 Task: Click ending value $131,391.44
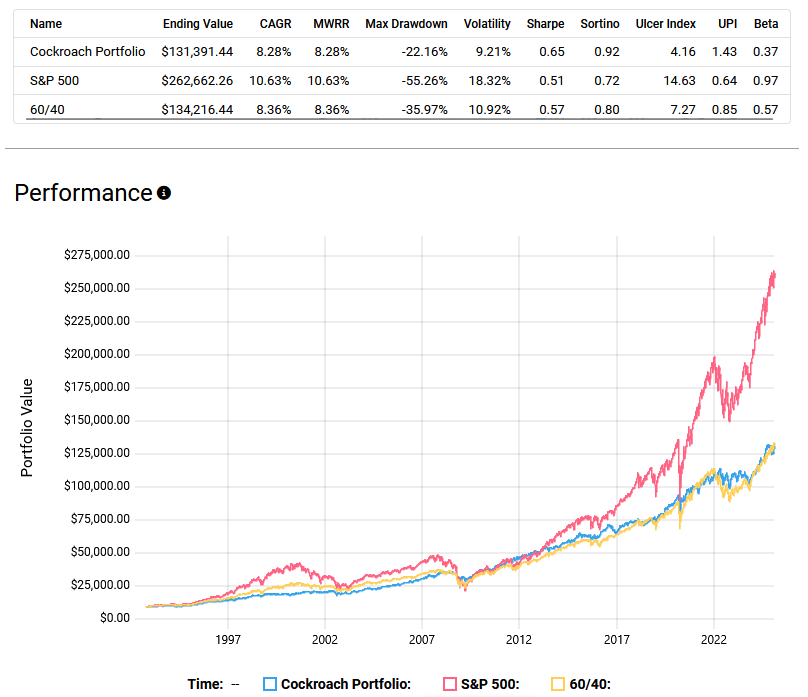197,52
